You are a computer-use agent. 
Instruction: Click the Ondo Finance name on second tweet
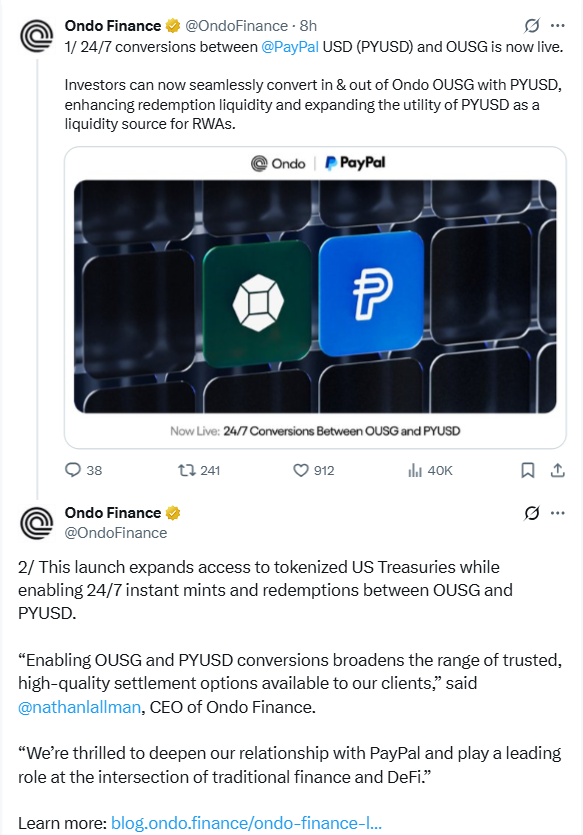(x=113, y=513)
